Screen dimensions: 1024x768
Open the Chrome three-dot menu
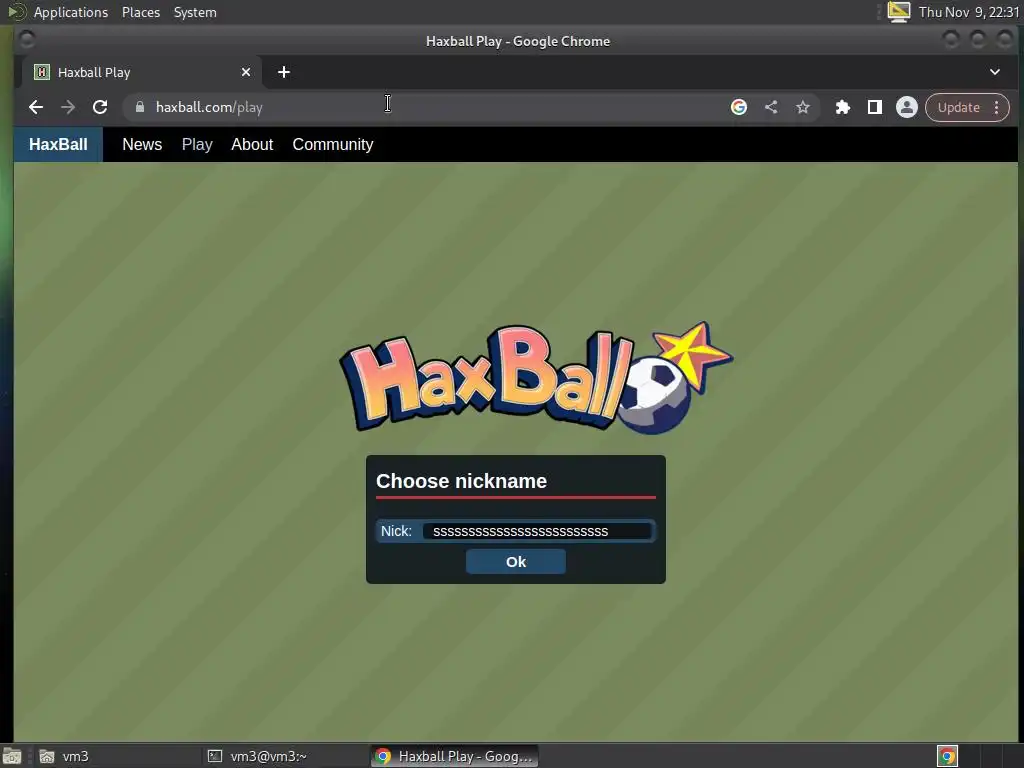997,107
